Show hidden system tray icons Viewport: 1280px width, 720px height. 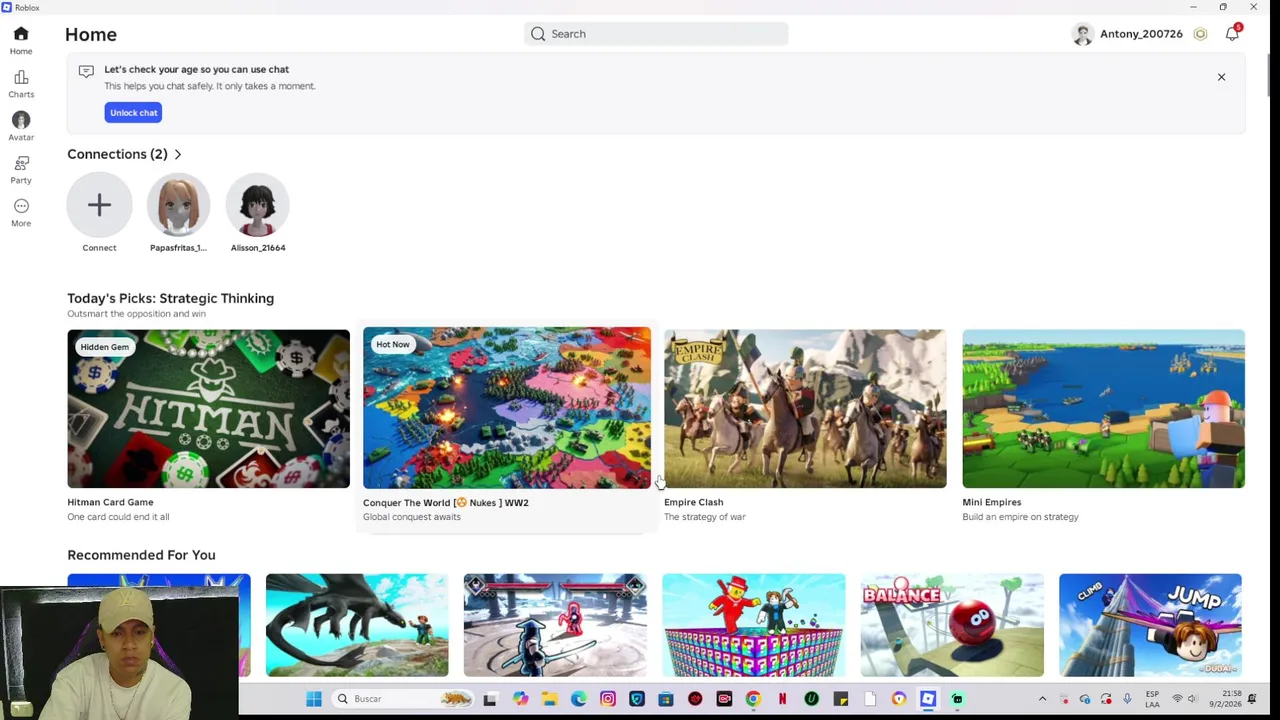point(1042,699)
